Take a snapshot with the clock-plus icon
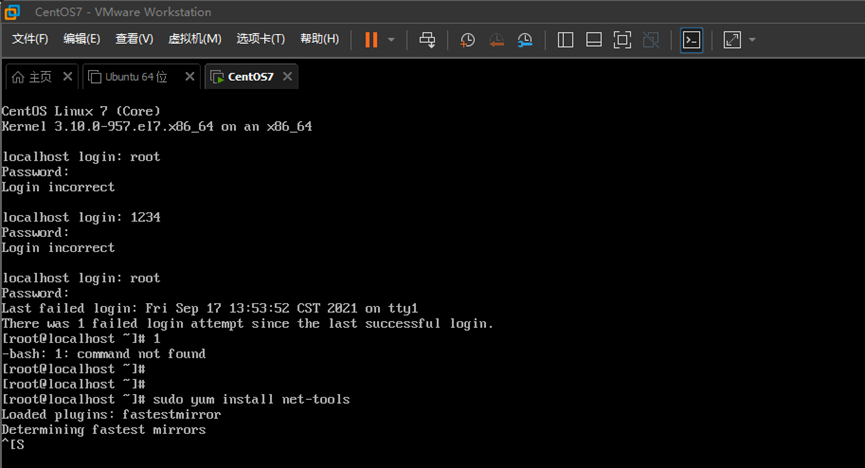Viewport: 865px width, 468px height. (467, 40)
